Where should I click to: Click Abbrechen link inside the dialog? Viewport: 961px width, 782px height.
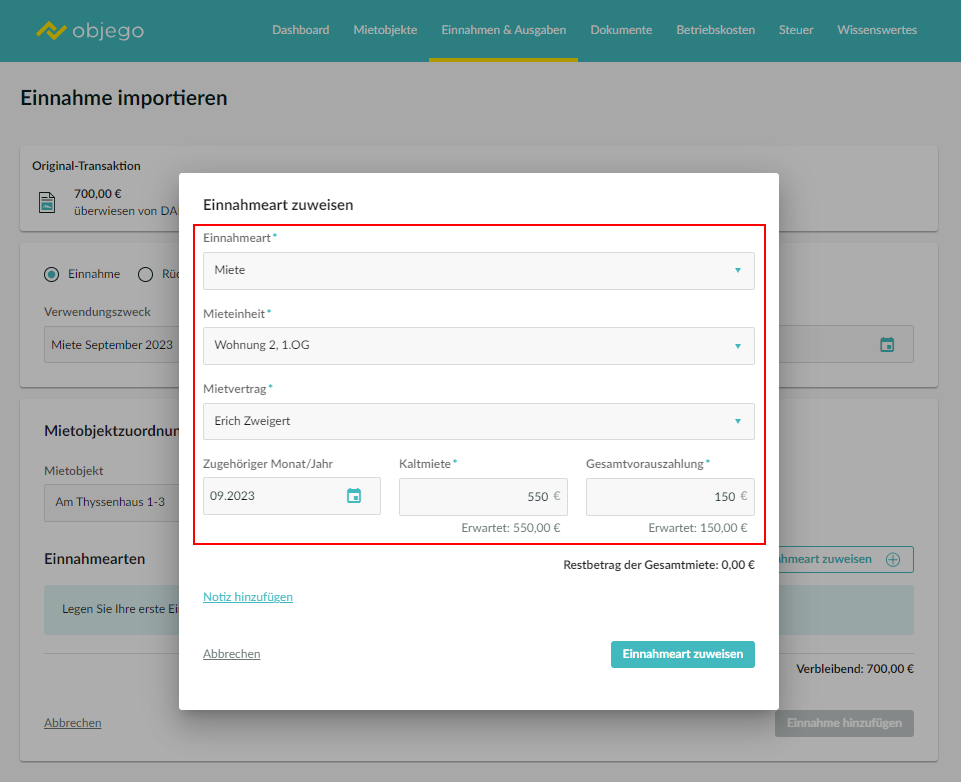tap(231, 654)
